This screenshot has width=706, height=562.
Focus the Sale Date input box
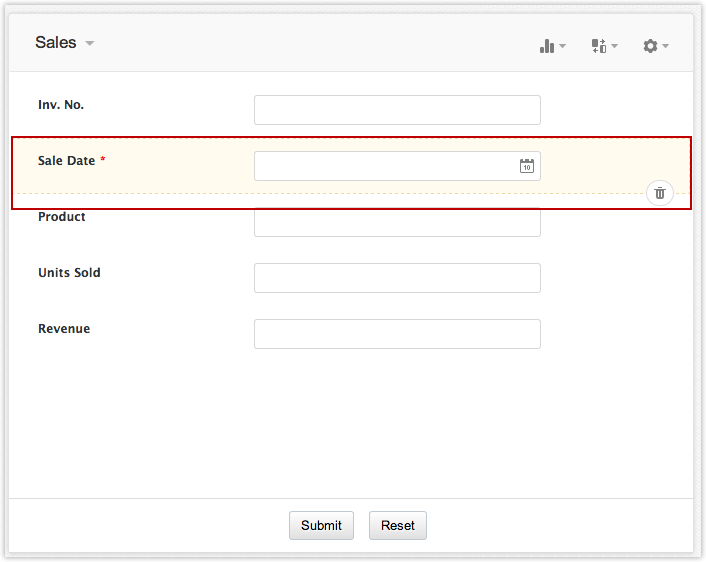tap(385, 166)
